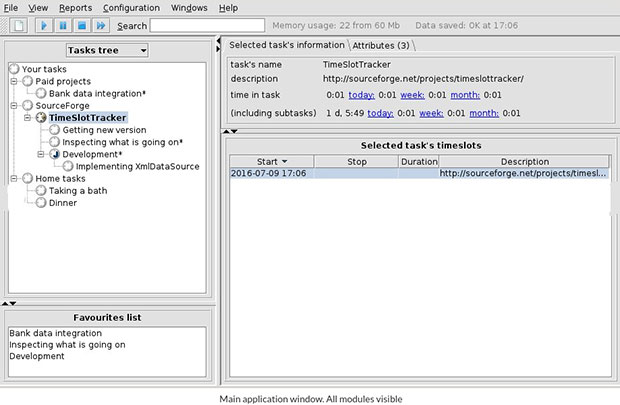
Task: Click split-pane collapse arrows above timeslots panel
Action: tap(230, 131)
